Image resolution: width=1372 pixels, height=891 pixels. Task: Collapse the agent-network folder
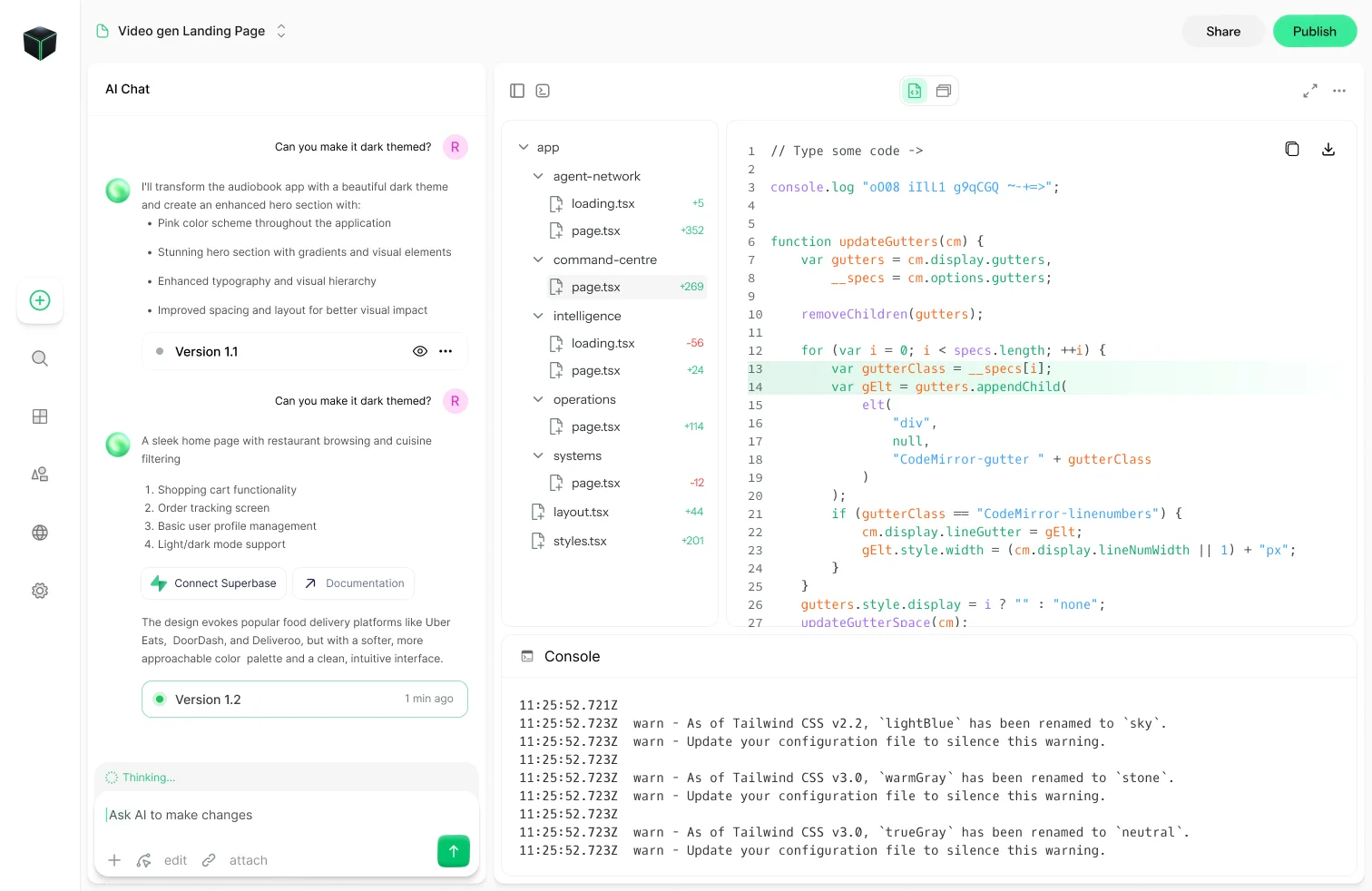(x=538, y=176)
